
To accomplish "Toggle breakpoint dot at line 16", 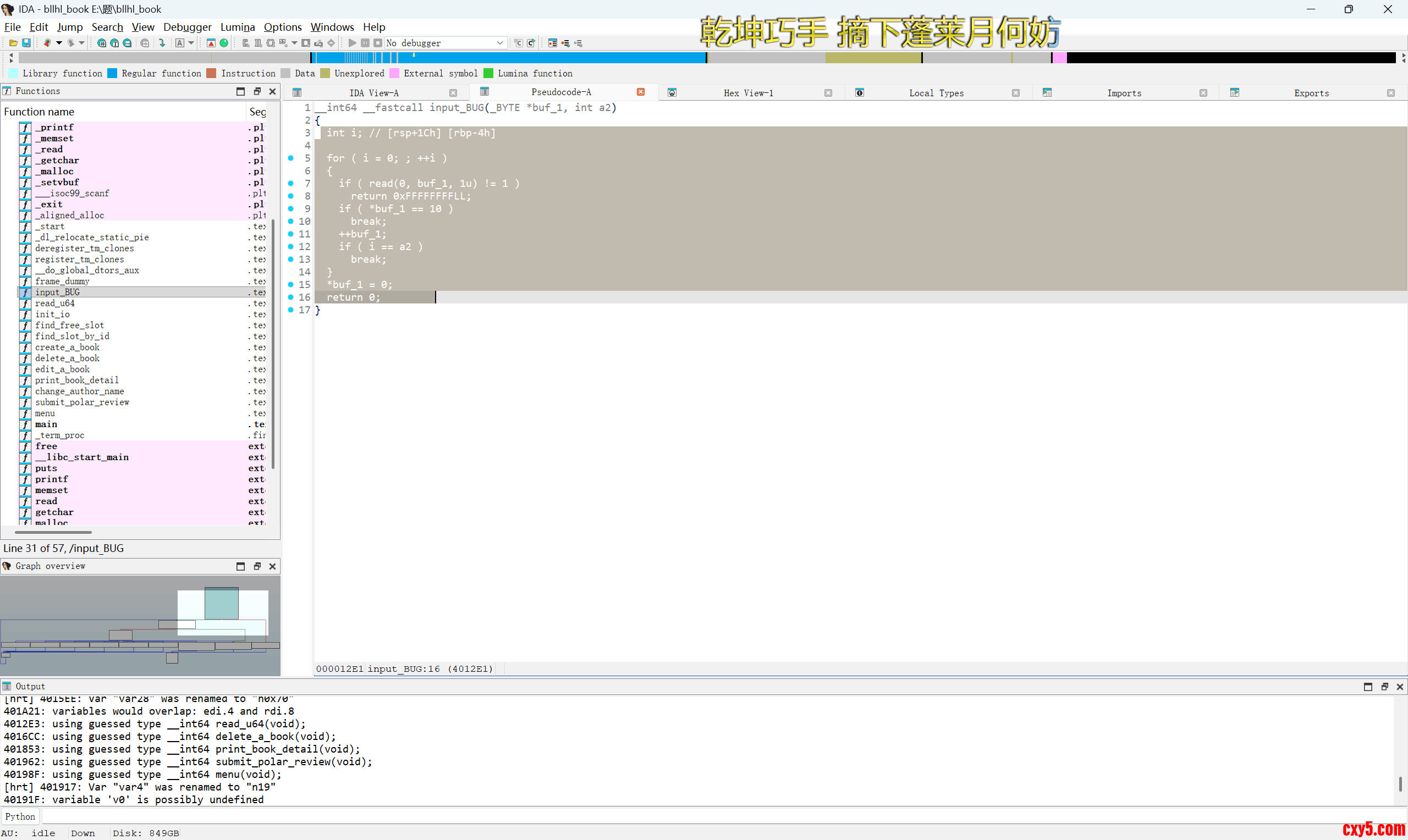I will (x=291, y=297).
